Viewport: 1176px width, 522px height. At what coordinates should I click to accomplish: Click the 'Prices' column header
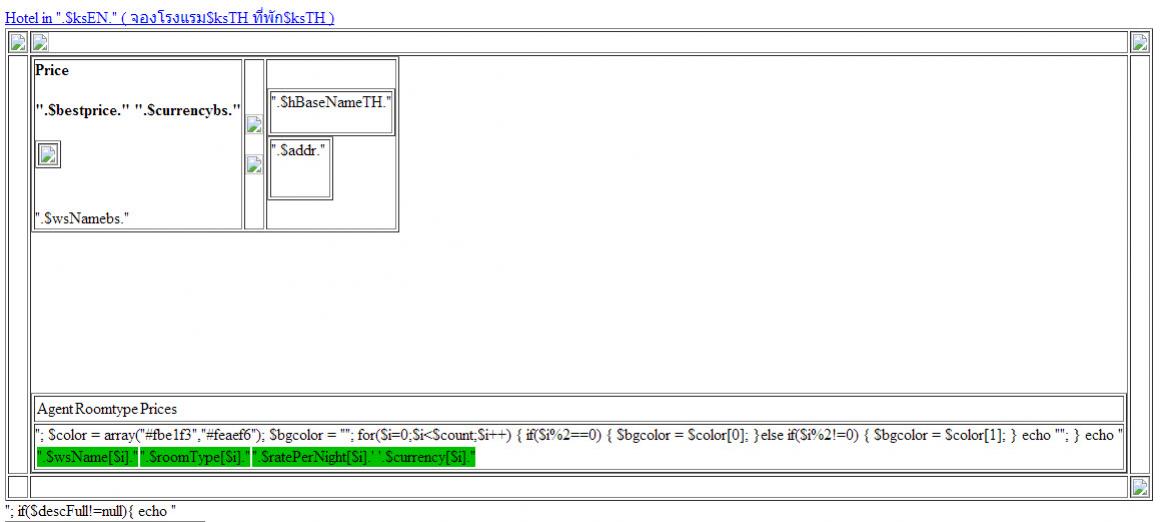pos(159,409)
